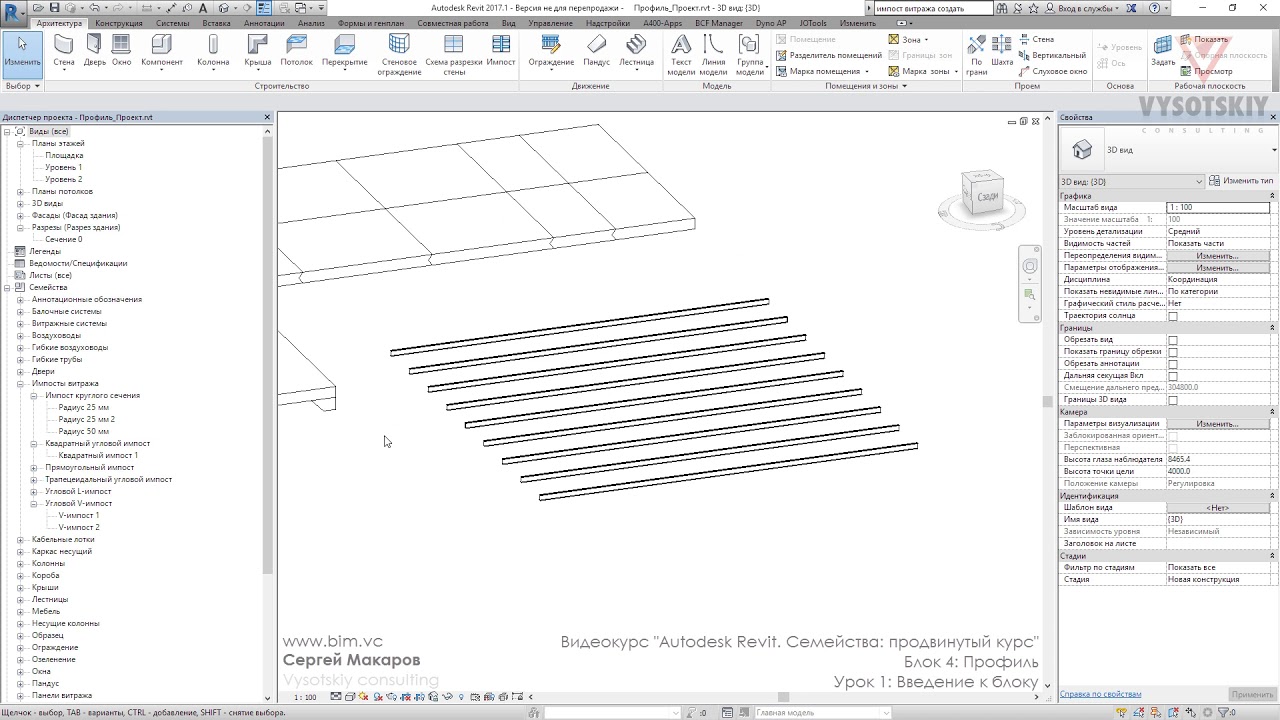
Task: Select the Стена (Wall) tool
Action: (64, 51)
